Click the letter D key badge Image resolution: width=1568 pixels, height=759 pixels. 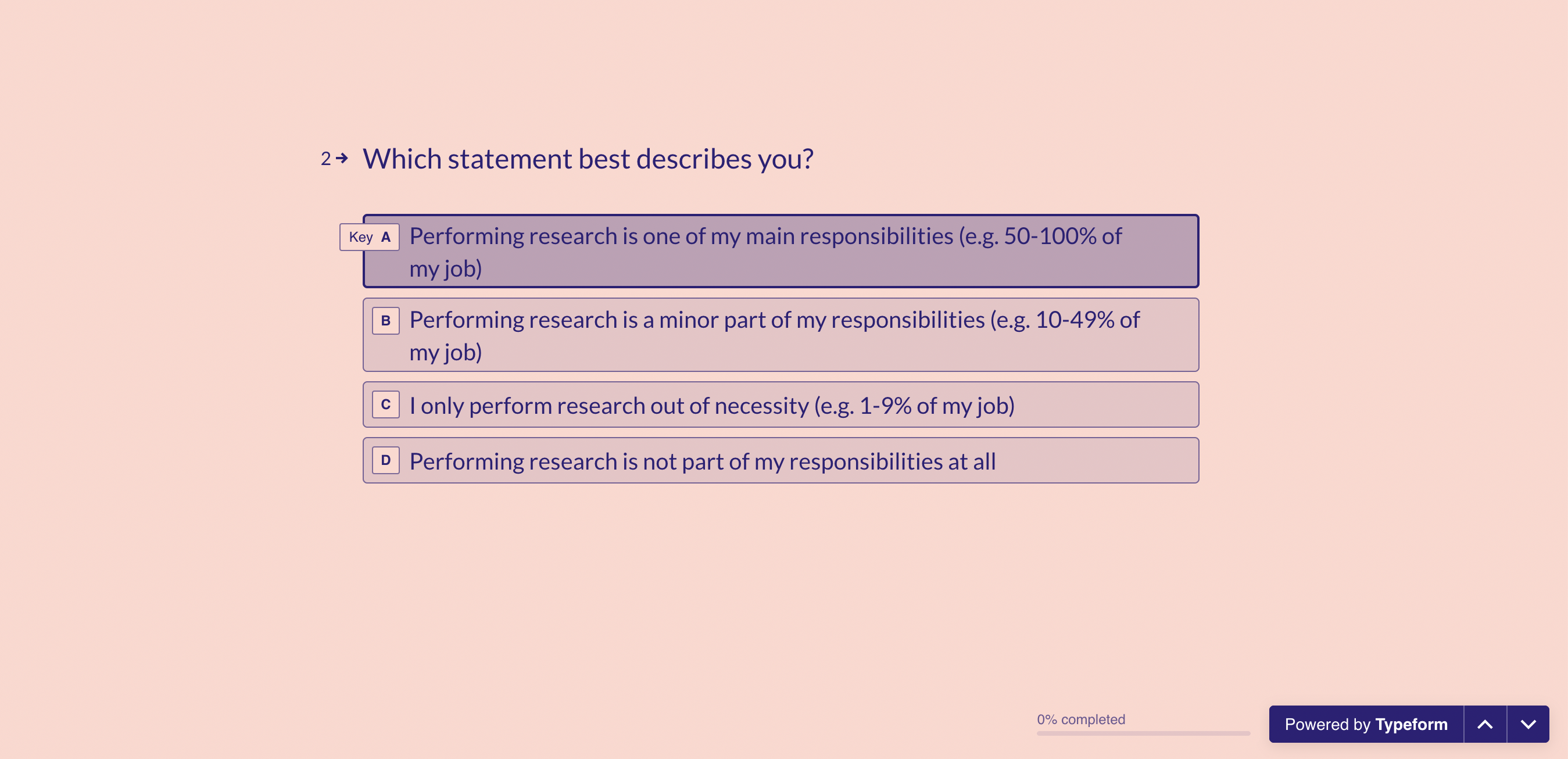click(386, 460)
